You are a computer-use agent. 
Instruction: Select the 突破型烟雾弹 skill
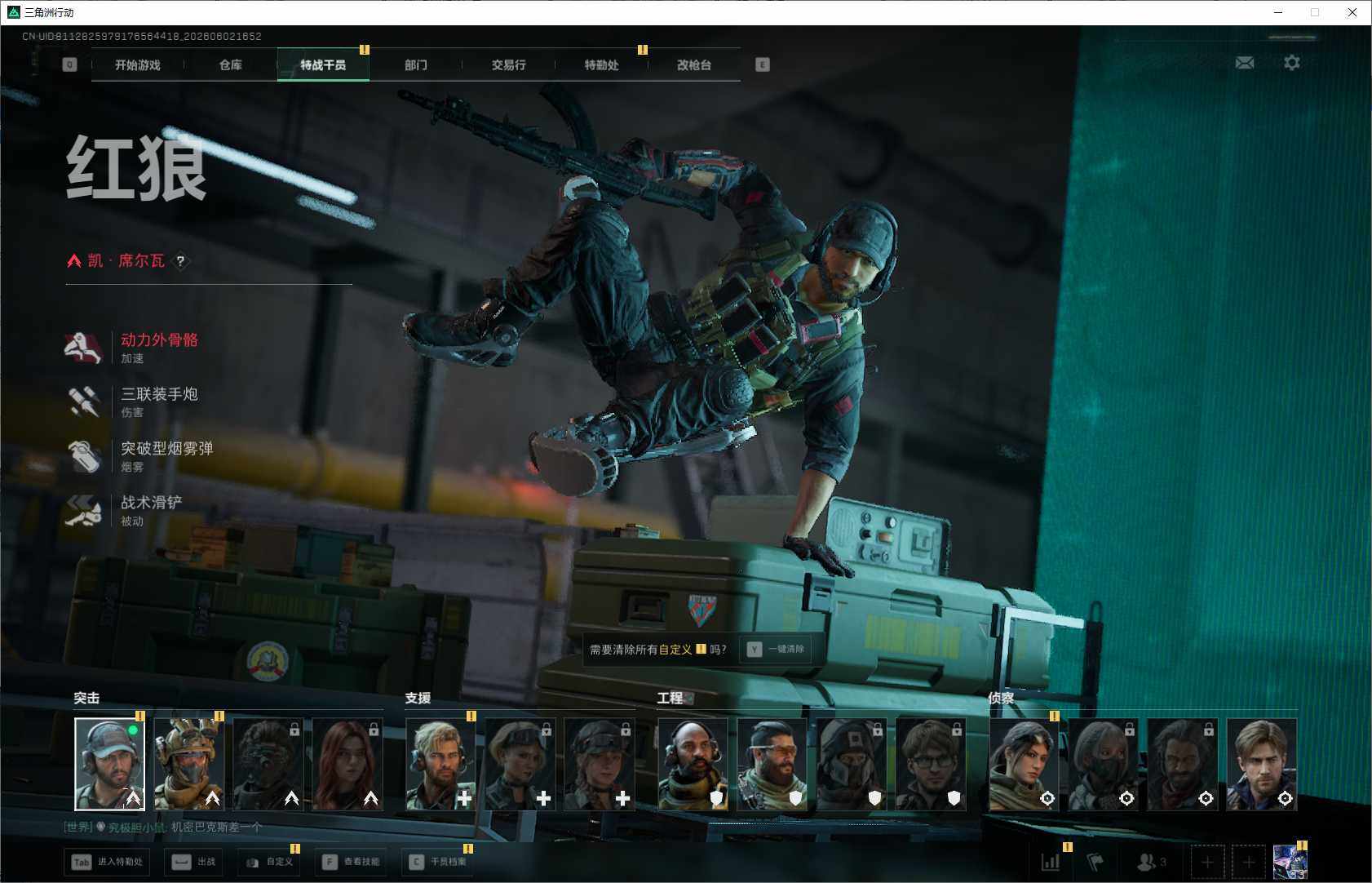coord(139,456)
